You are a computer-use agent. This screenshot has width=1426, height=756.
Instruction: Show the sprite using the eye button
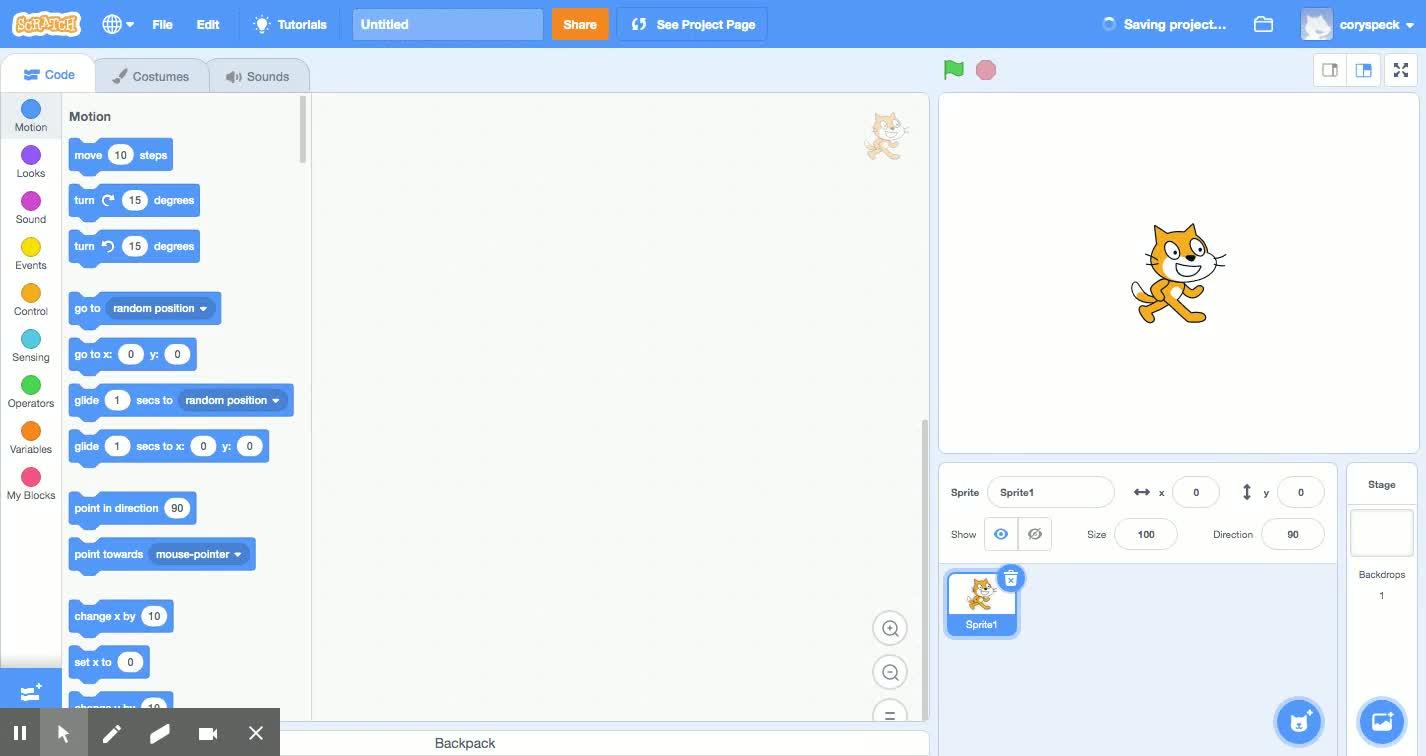pyautogui.click(x=1001, y=534)
